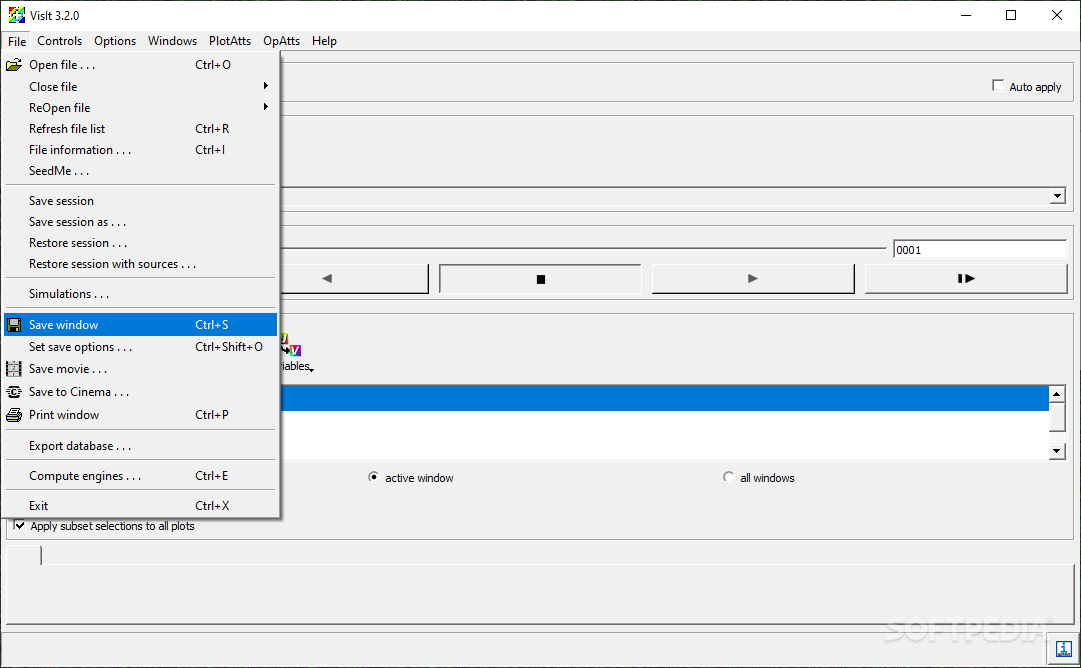Choose Exit from the File menu
The height and width of the screenshot is (668, 1081).
141,505
